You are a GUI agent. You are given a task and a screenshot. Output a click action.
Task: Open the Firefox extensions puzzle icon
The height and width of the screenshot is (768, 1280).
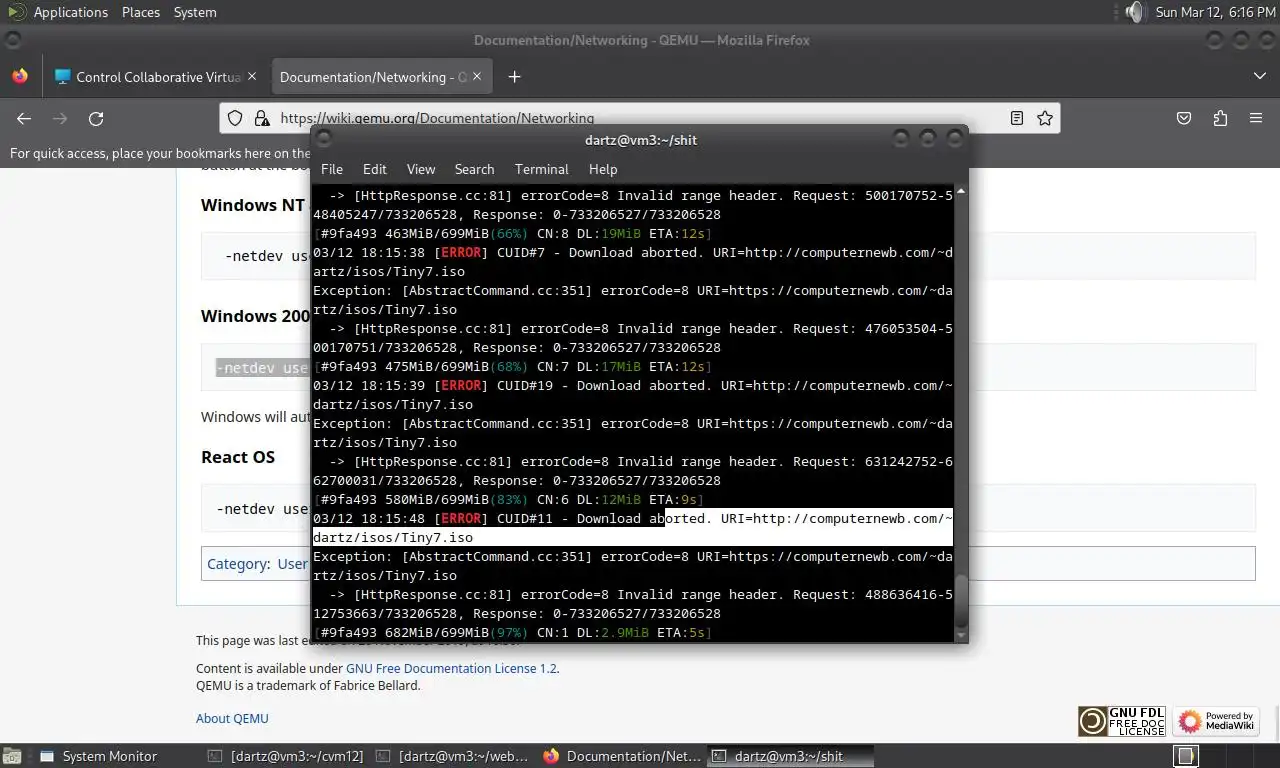(x=1220, y=118)
